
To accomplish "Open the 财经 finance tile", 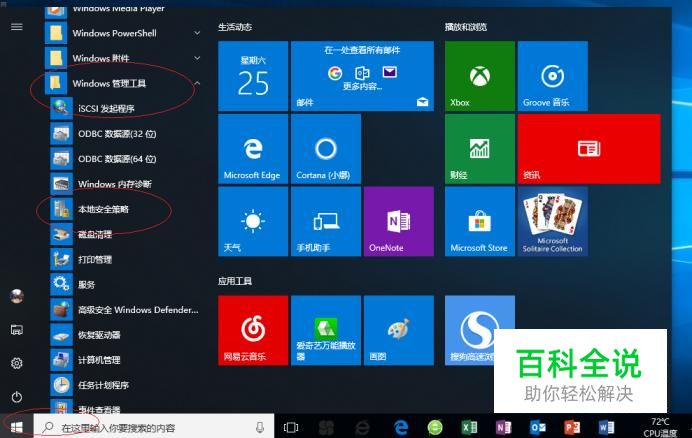I will tap(480, 149).
